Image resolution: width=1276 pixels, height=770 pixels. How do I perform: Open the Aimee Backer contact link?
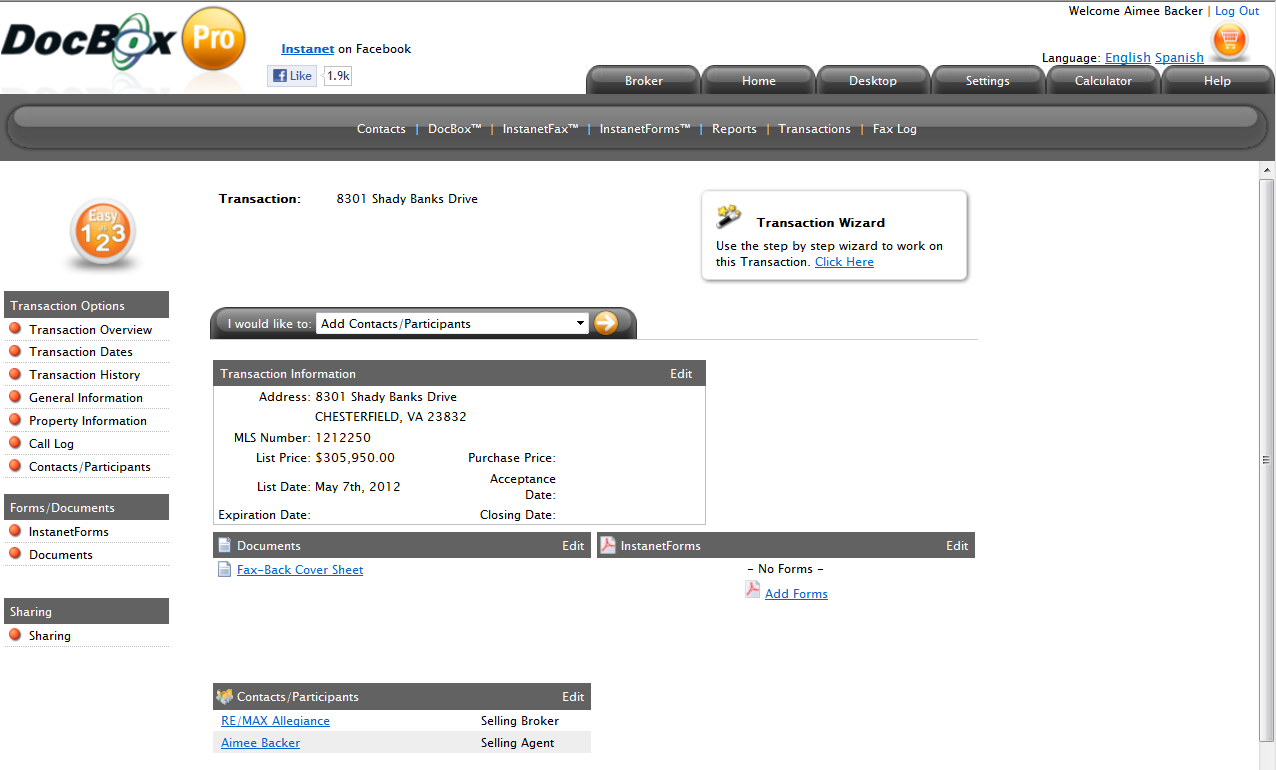point(260,743)
